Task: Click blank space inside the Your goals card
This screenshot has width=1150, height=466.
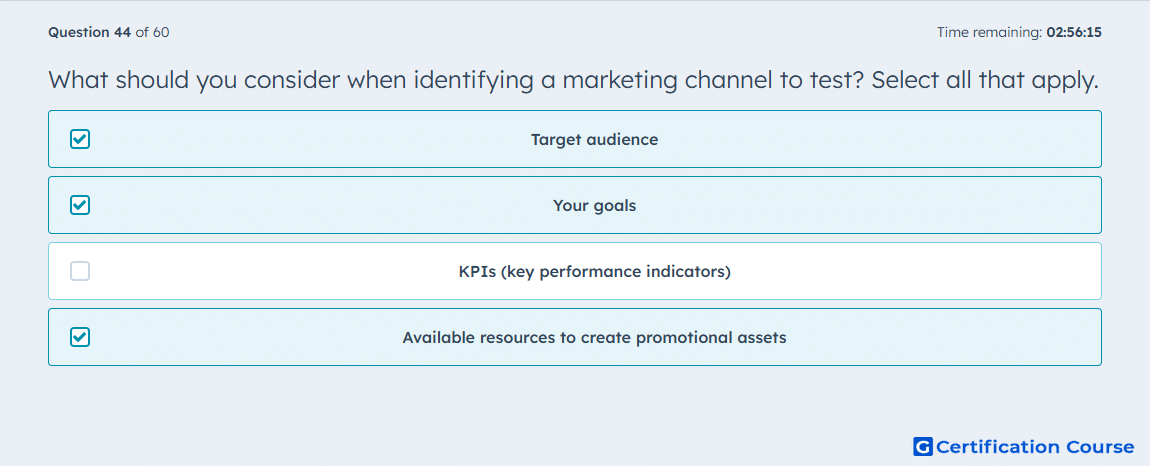Action: tap(880, 205)
